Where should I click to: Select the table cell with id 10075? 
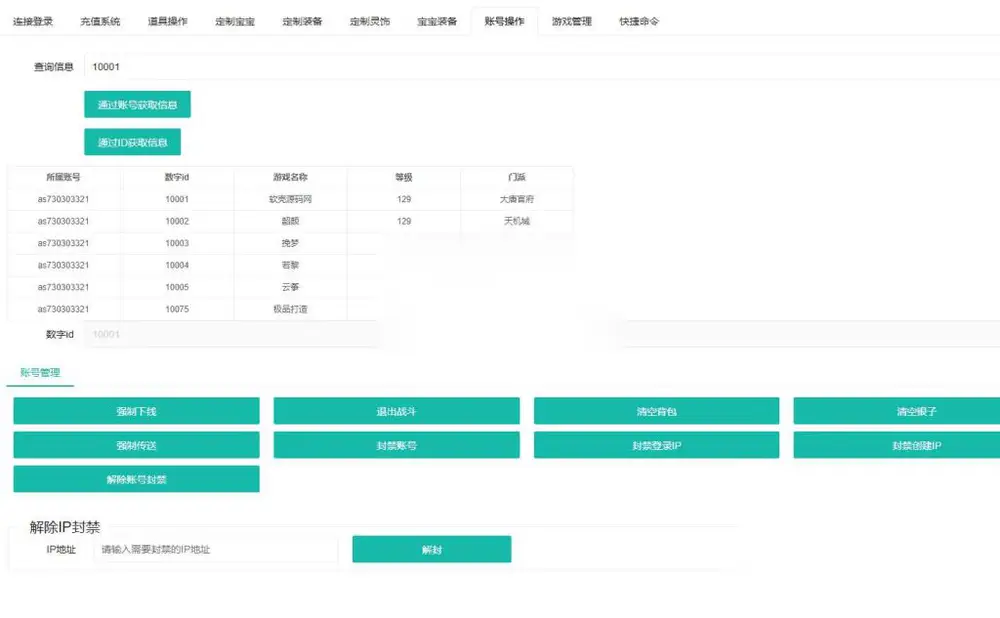177,309
